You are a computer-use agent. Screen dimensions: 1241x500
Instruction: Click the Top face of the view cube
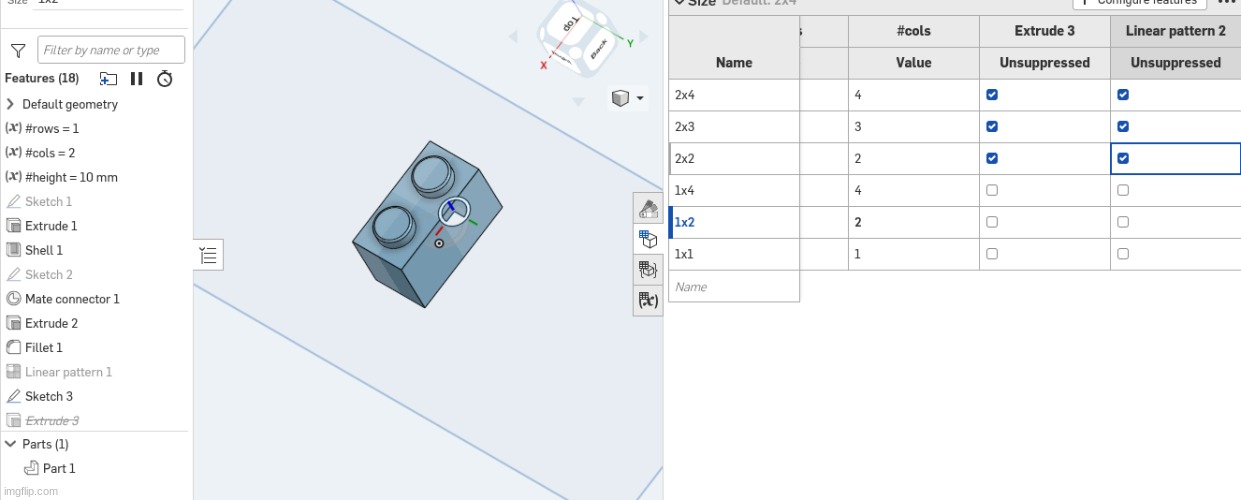click(571, 22)
